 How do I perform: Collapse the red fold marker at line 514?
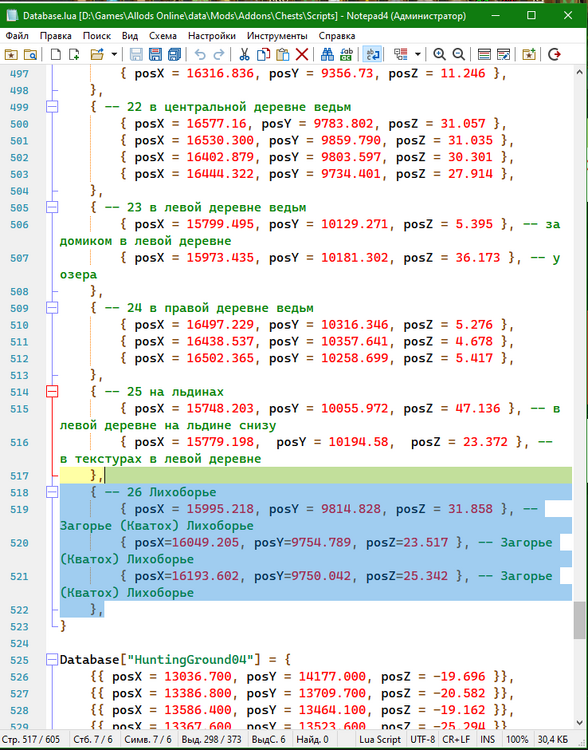(x=52, y=392)
